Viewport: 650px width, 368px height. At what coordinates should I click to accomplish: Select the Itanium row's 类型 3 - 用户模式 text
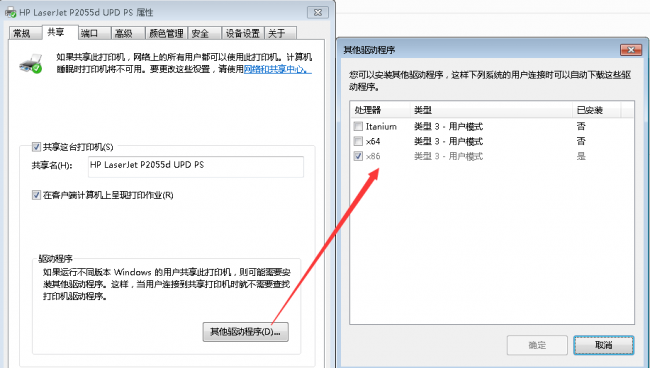(449, 126)
